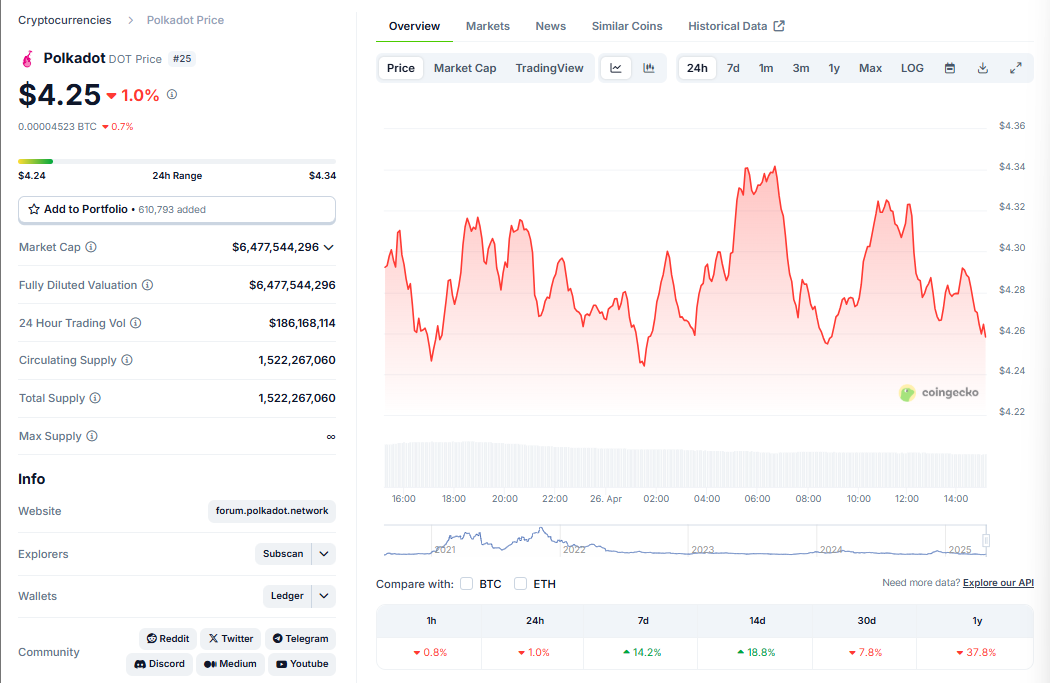Switch chart to Price view
Viewport: 1050px width, 683px height.
[x=401, y=68]
